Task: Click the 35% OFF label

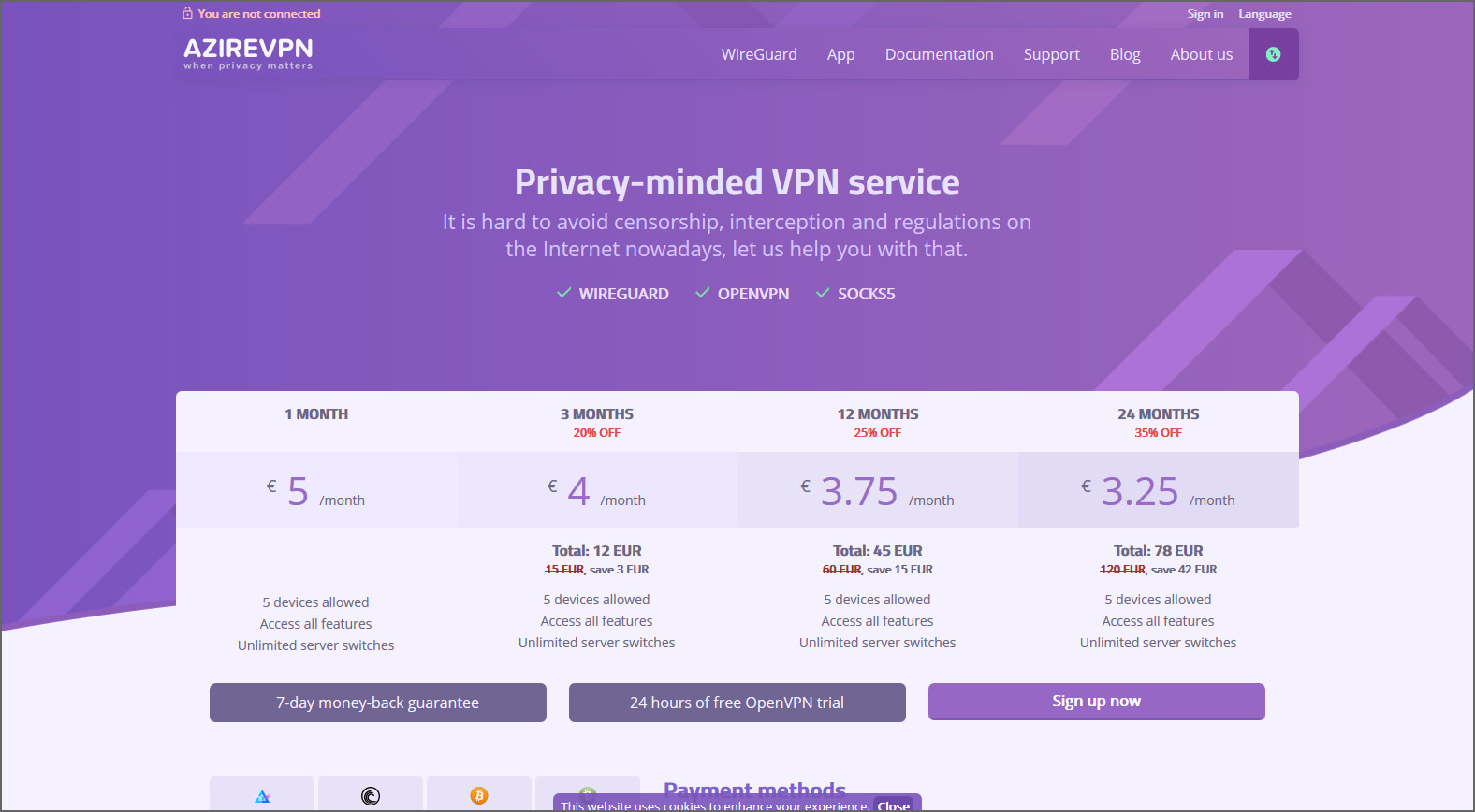Action: pos(1159,433)
